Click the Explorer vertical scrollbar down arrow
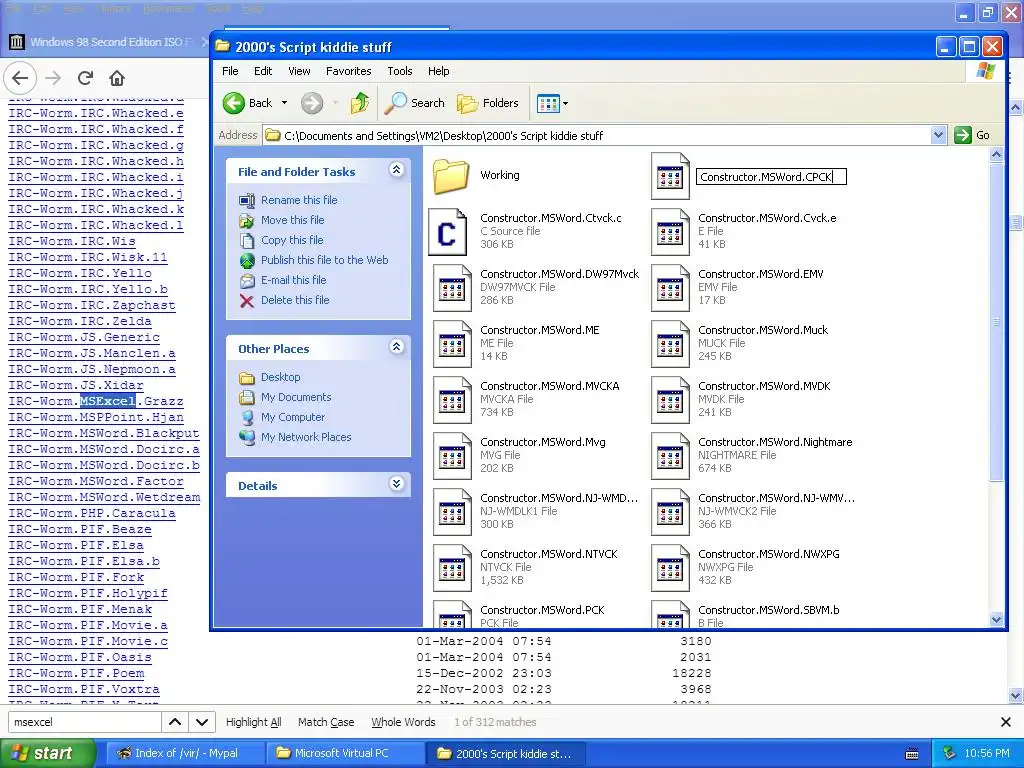Viewport: 1024px width, 768px height. [x=996, y=619]
